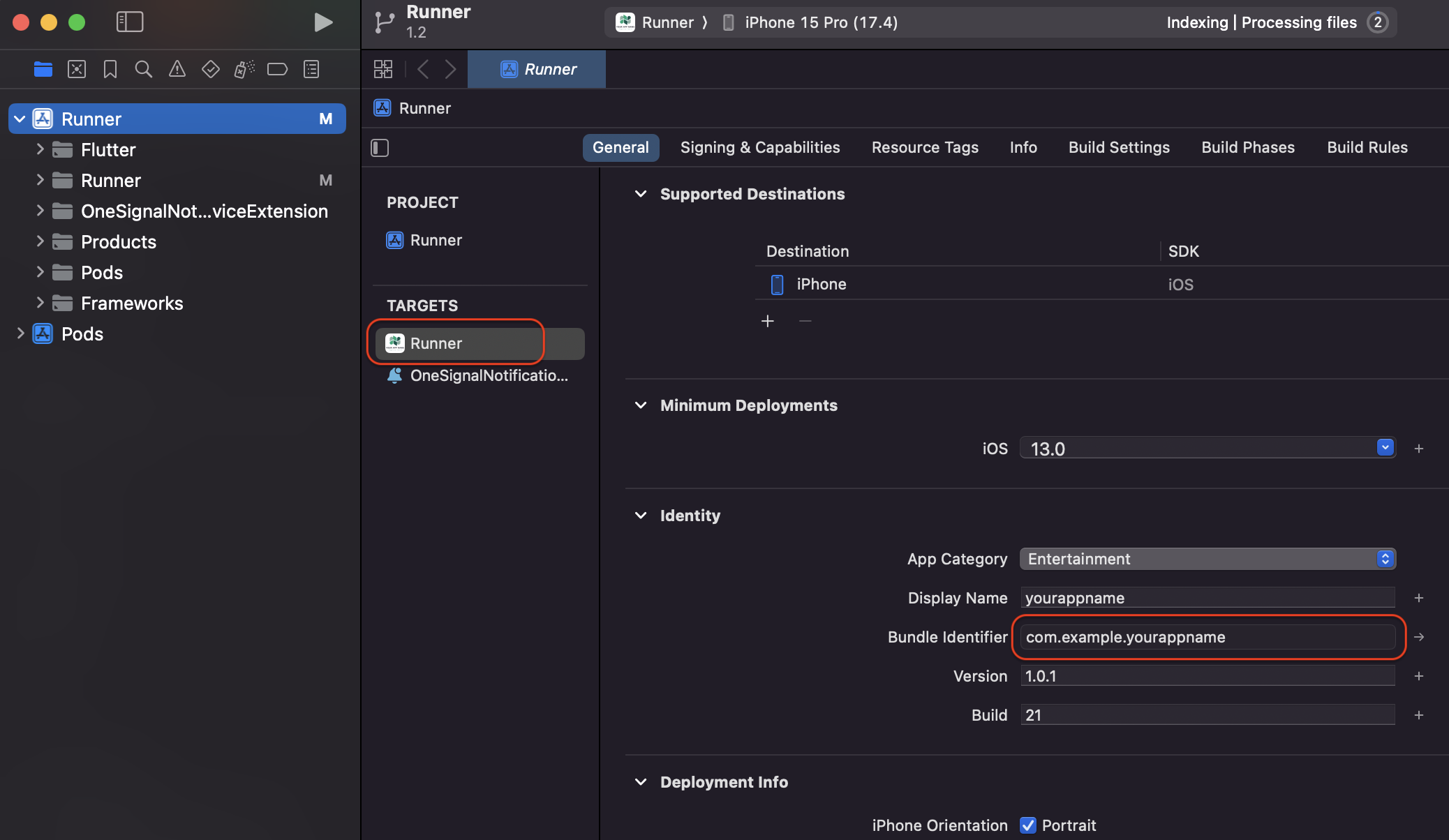Screen dimensions: 1449x840
Task: Open the issue navigator warning icon
Action: pyautogui.click(x=177, y=69)
